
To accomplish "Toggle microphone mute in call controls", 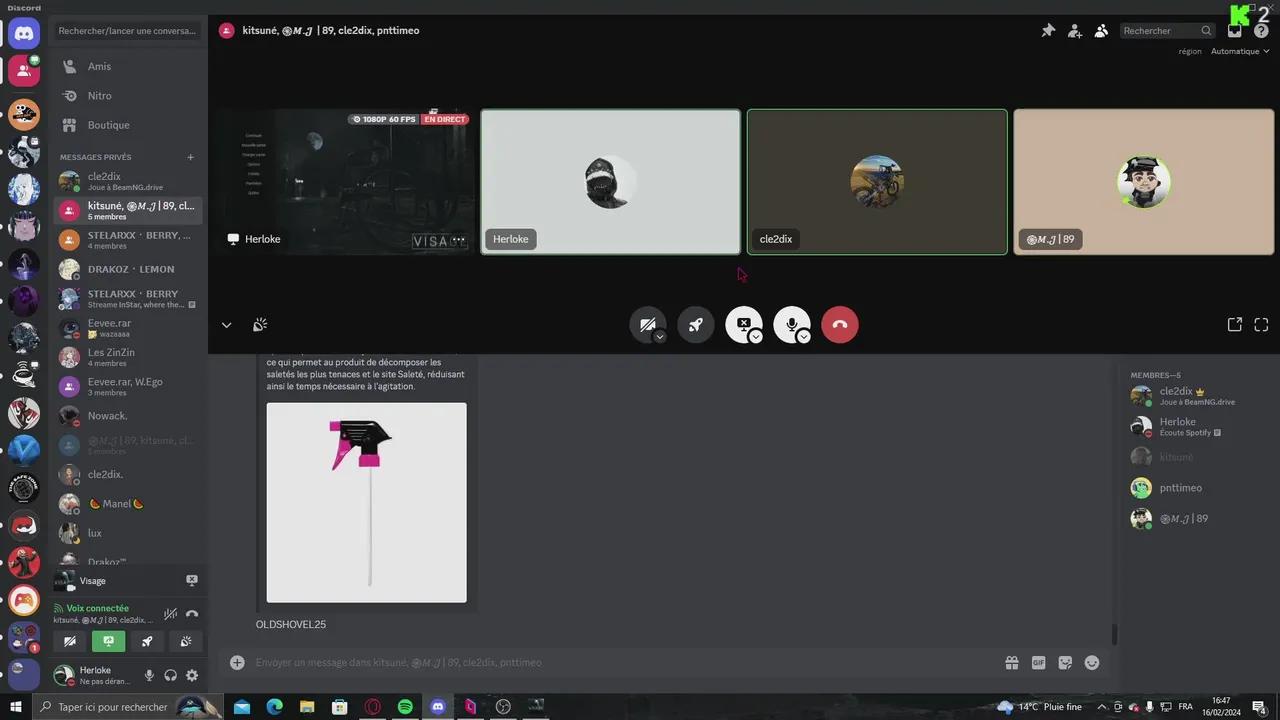I will pos(790,323).
